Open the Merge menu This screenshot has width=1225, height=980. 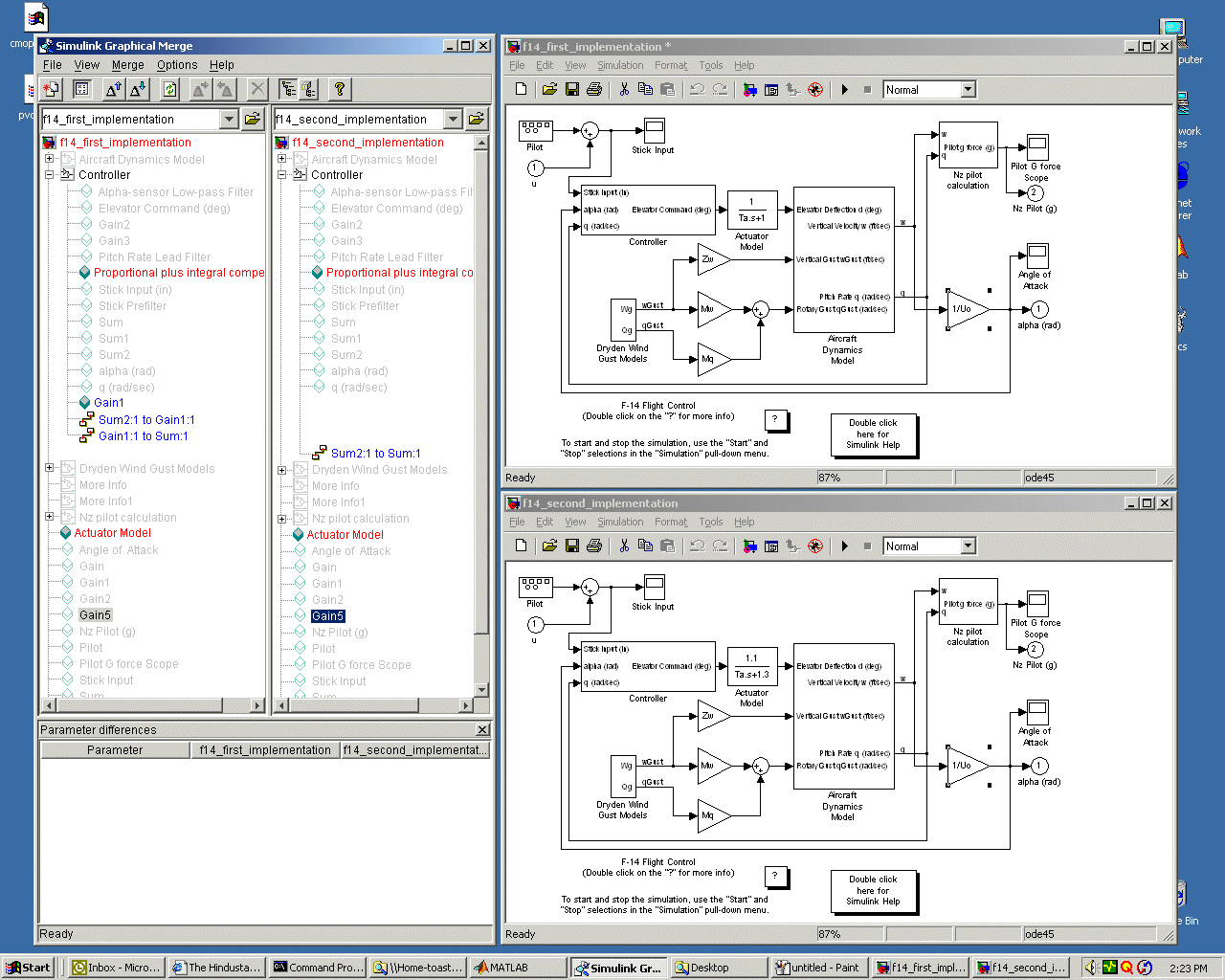click(x=127, y=65)
